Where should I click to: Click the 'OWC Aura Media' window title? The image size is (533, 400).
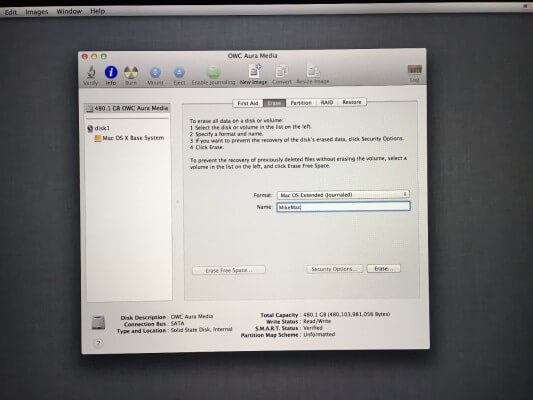pos(253,55)
